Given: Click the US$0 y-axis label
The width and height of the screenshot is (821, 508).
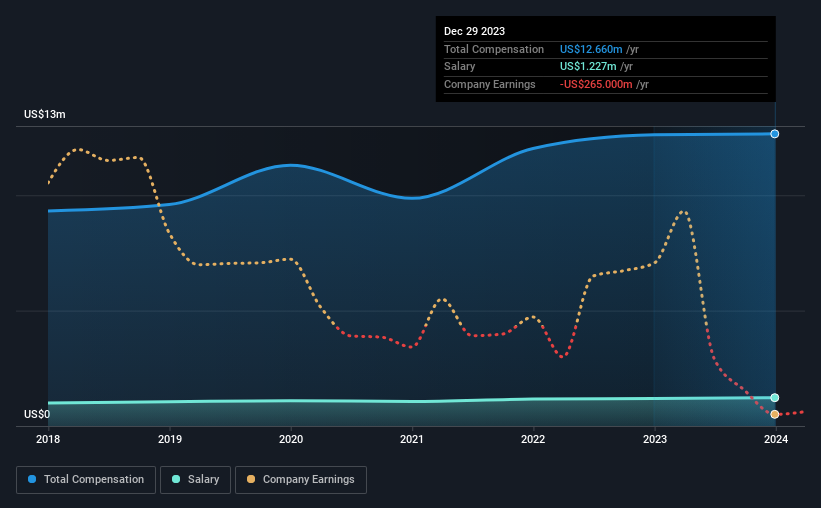Looking at the screenshot, I should (x=37, y=414).
